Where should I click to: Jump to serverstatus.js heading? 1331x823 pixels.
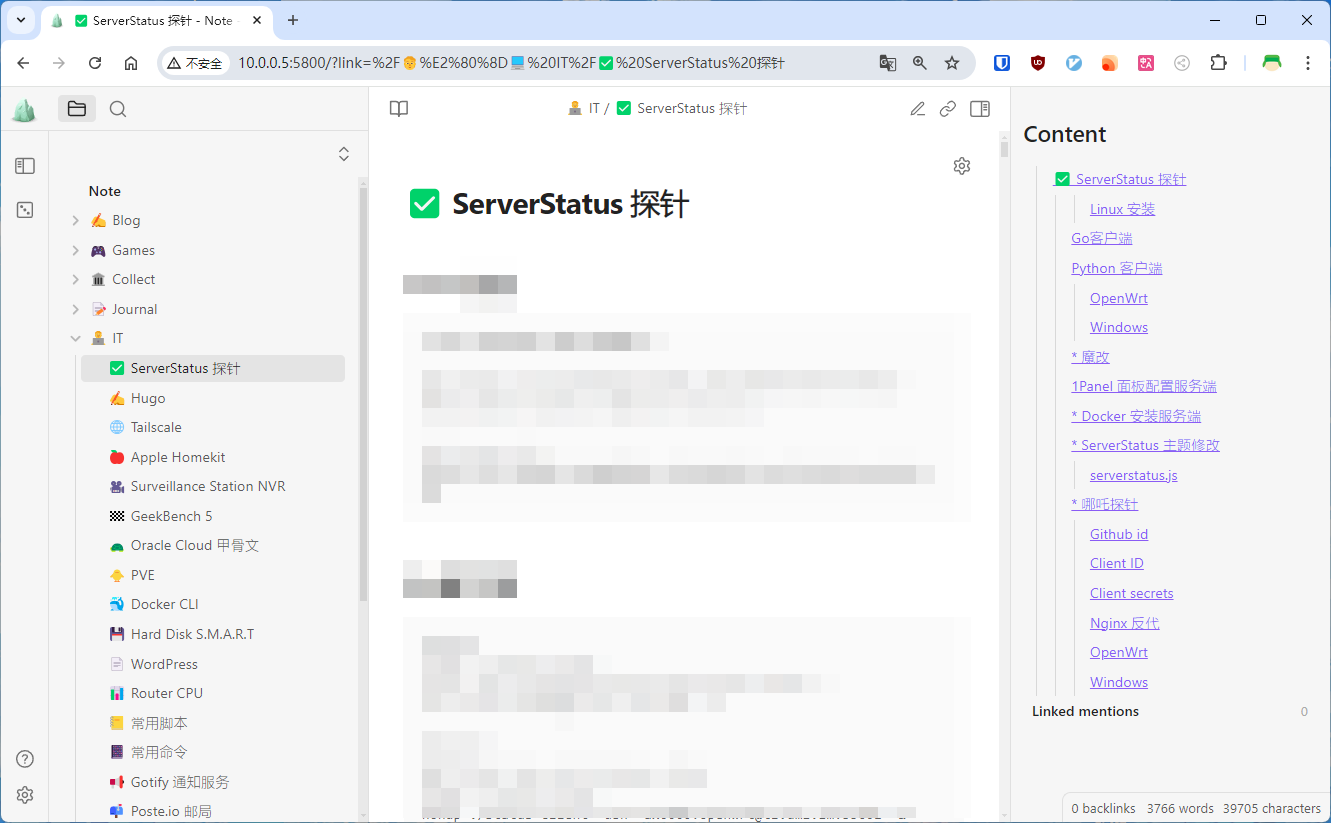pos(1134,475)
